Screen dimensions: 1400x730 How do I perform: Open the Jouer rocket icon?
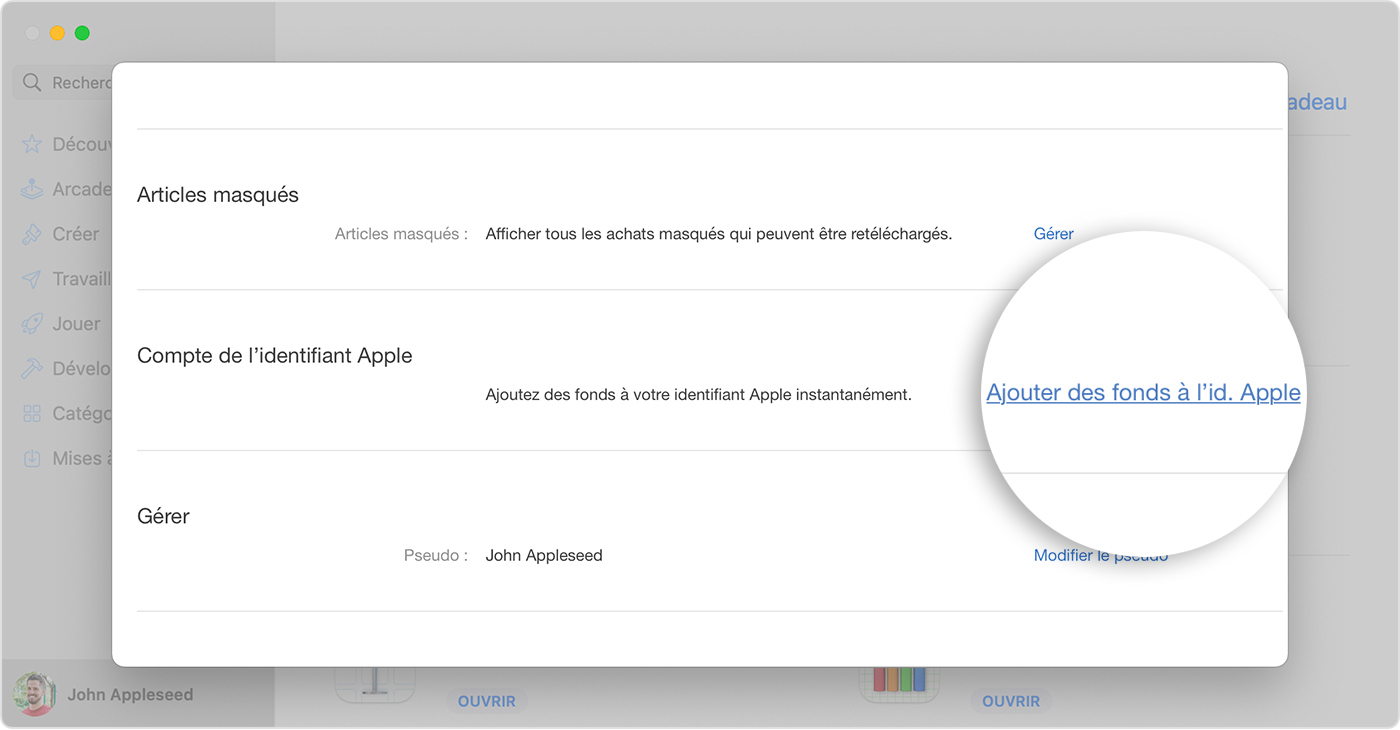pos(32,324)
